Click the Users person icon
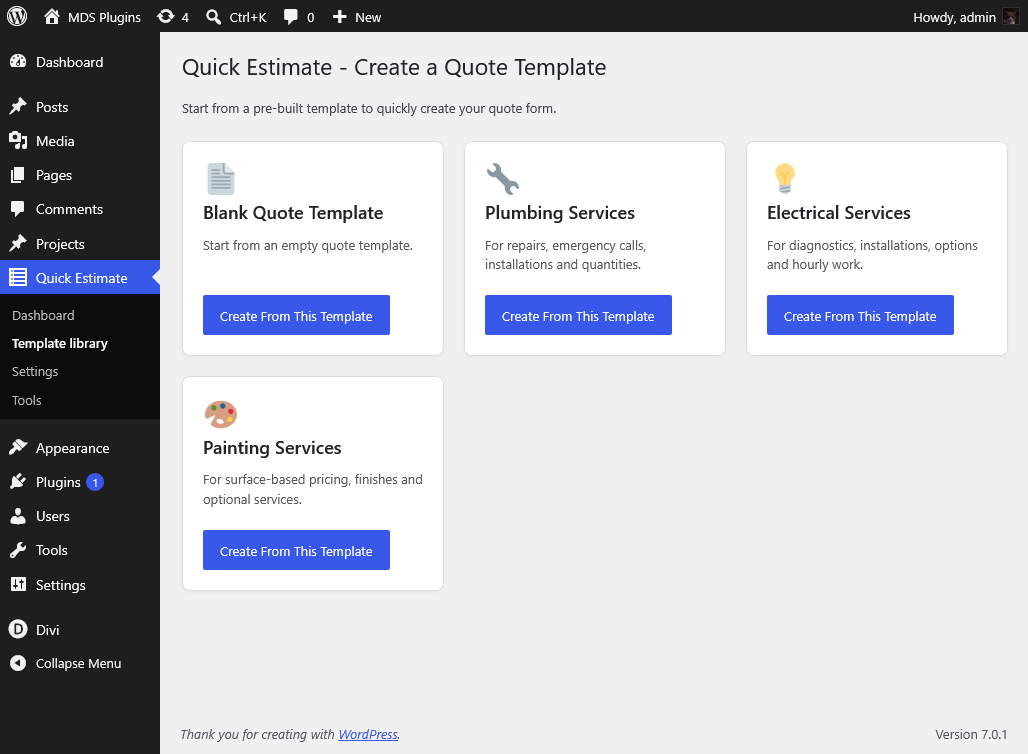 (18, 516)
